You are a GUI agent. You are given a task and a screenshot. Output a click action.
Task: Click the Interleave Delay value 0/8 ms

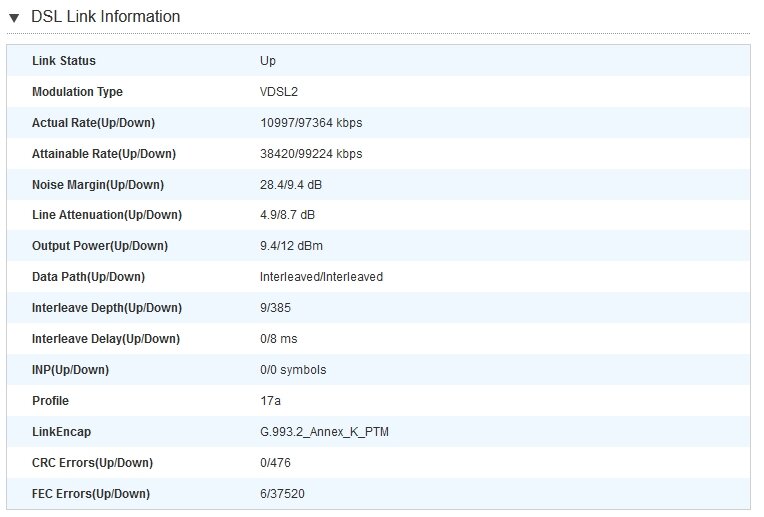pyautogui.click(x=279, y=339)
